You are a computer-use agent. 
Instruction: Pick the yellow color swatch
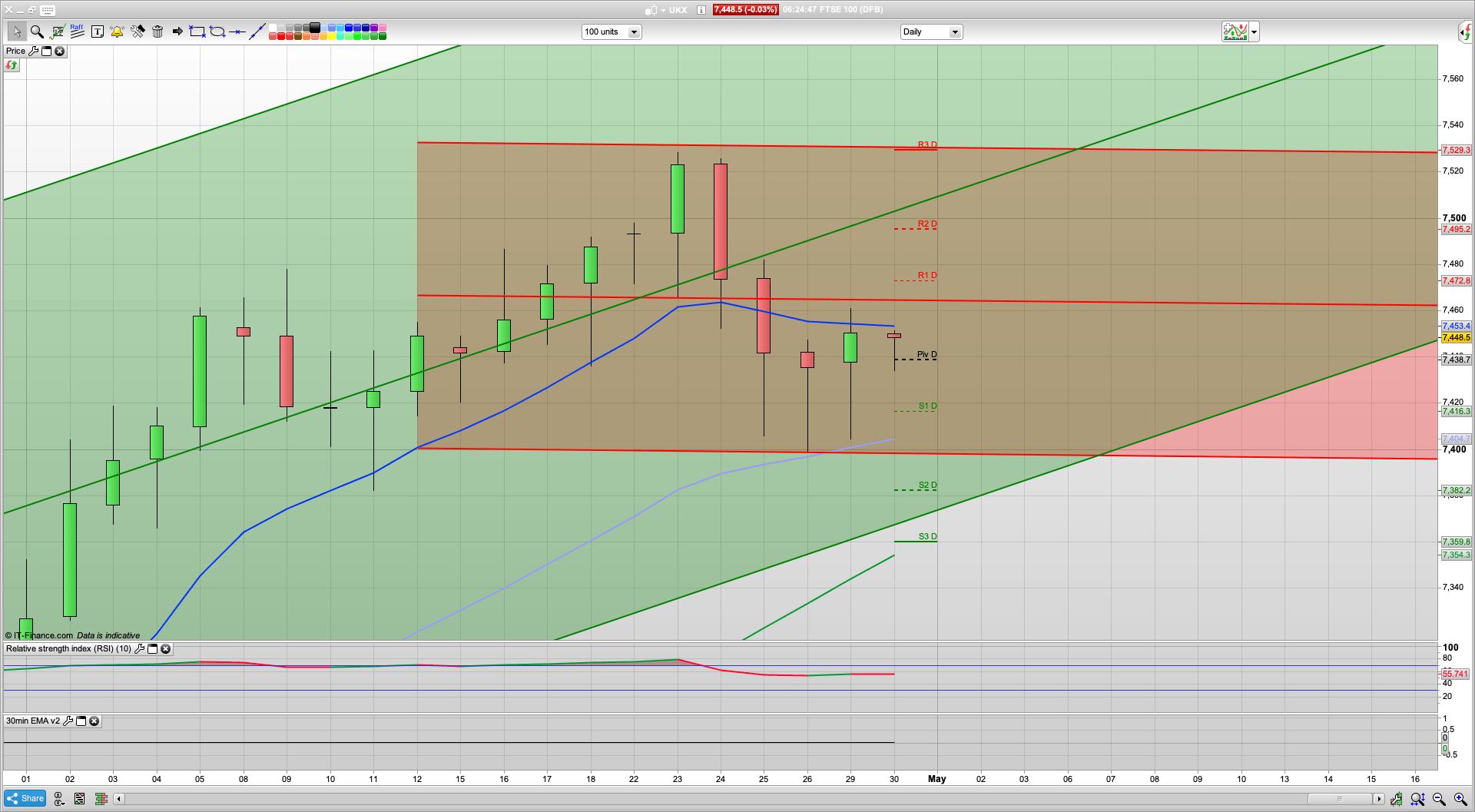click(332, 36)
